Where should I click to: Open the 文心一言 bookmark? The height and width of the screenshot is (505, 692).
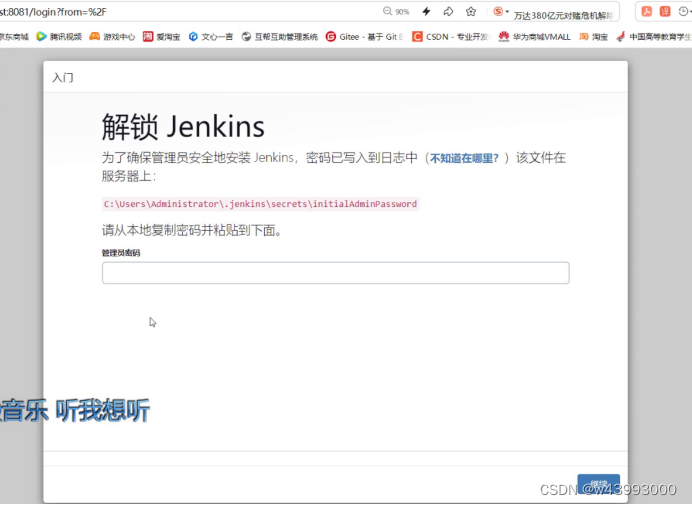(x=211, y=37)
